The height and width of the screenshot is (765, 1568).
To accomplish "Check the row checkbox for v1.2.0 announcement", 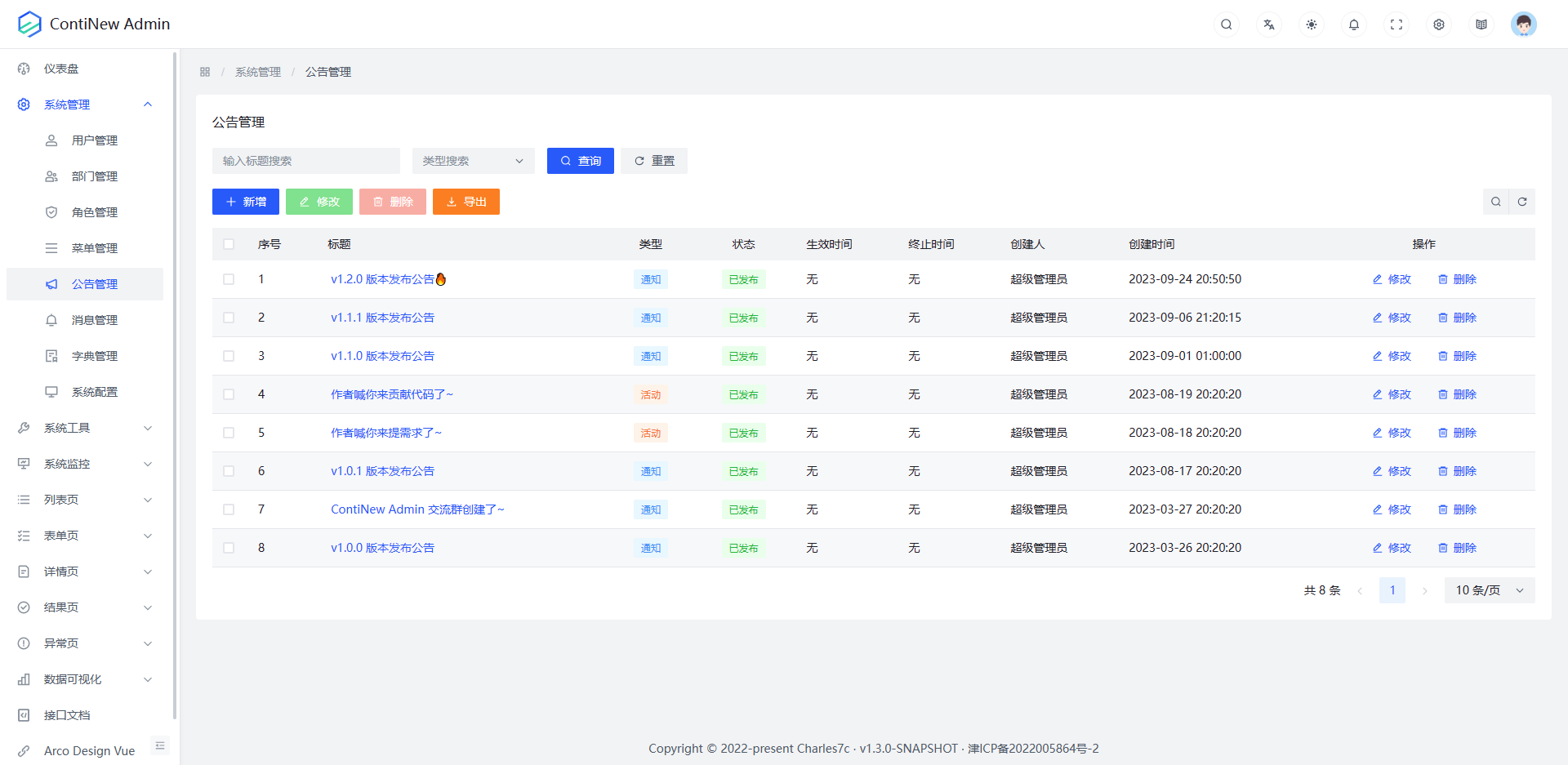I will coord(229,278).
